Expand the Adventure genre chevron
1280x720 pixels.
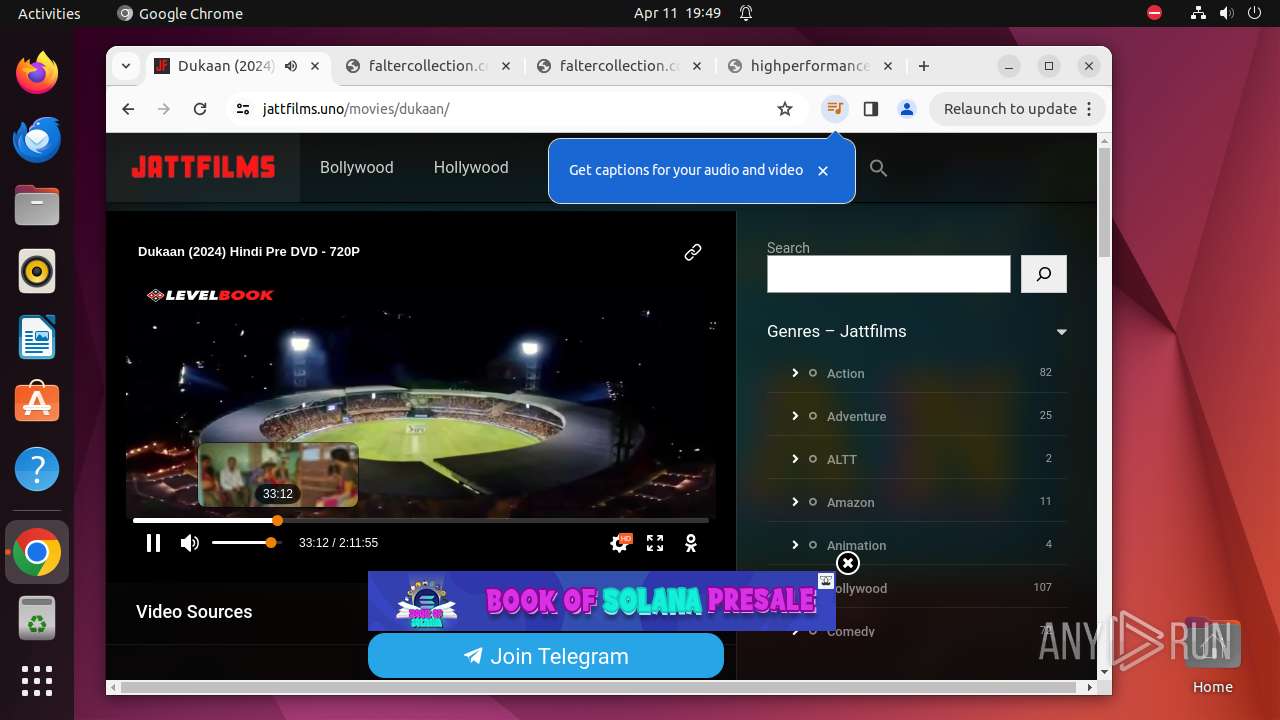(x=795, y=415)
